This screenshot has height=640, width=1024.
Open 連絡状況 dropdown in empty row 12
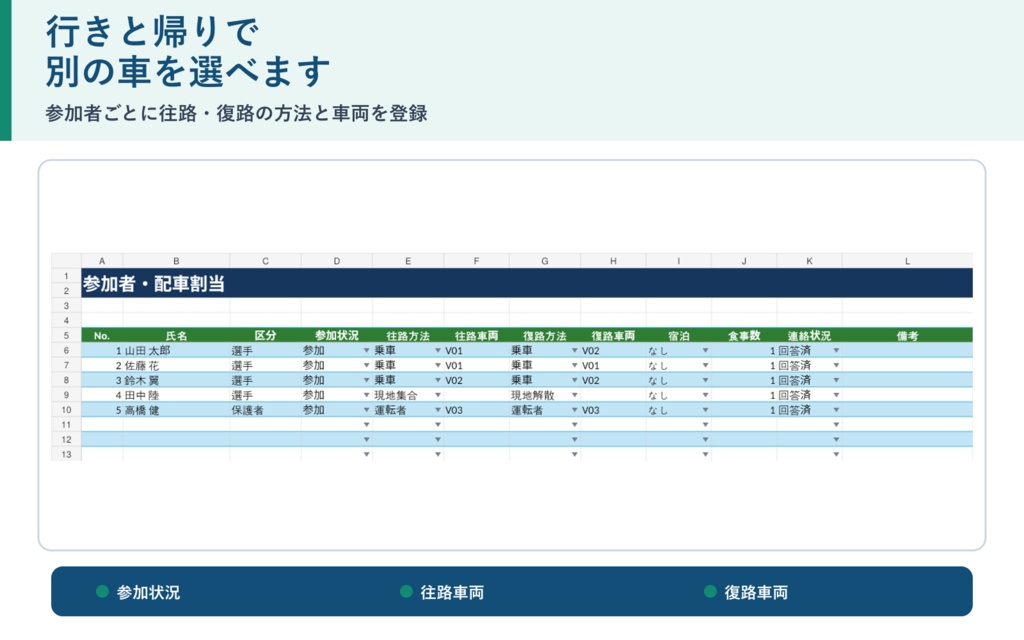click(x=836, y=440)
